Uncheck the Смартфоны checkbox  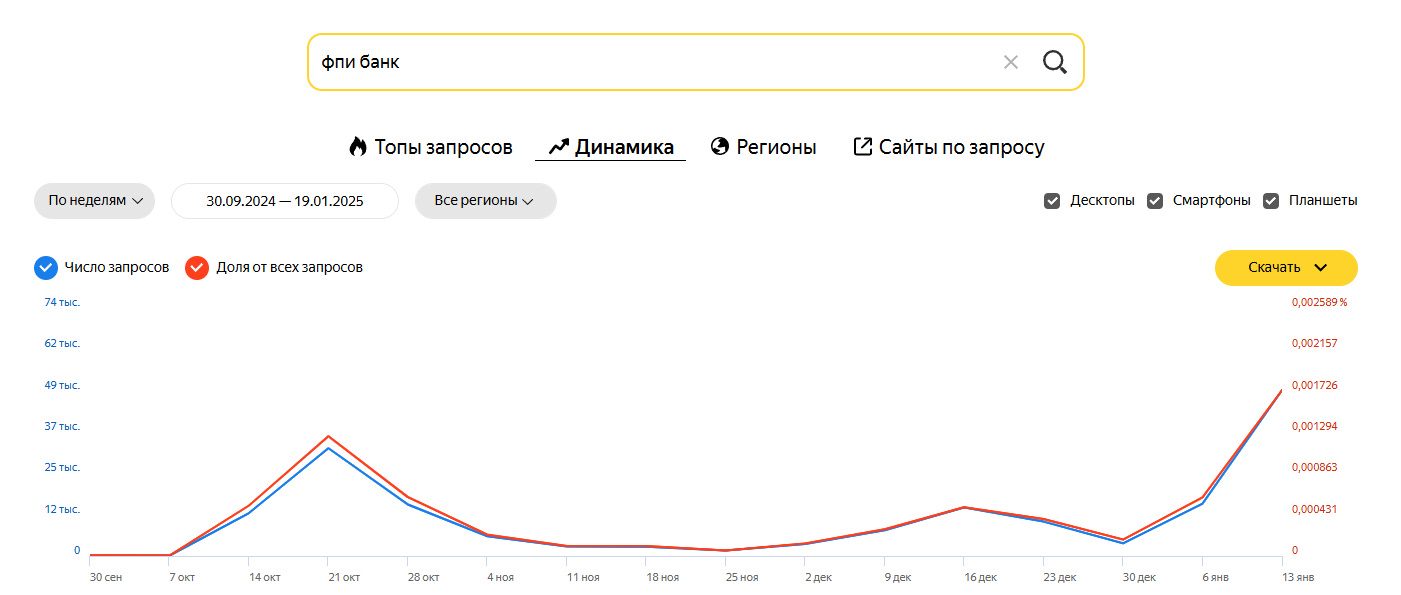coord(1155,200)
